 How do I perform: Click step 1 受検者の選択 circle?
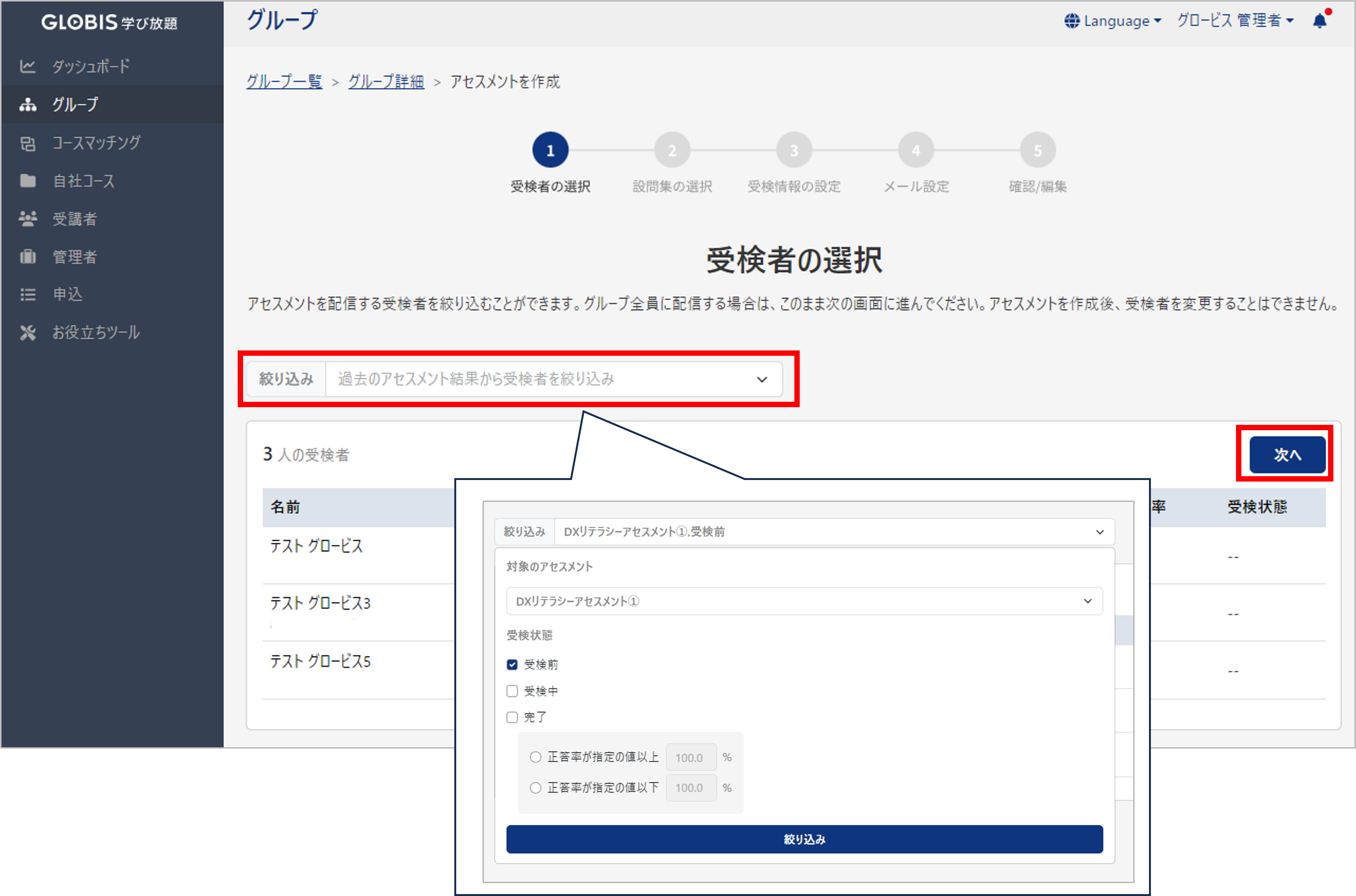click(x=550, y=150)
